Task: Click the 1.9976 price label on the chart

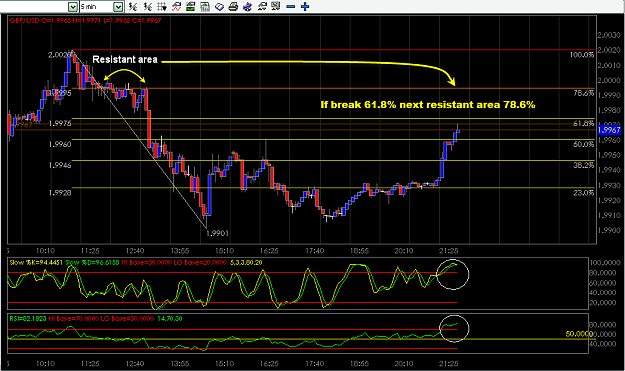Action: pyautogui.click(x=60, y=124)
